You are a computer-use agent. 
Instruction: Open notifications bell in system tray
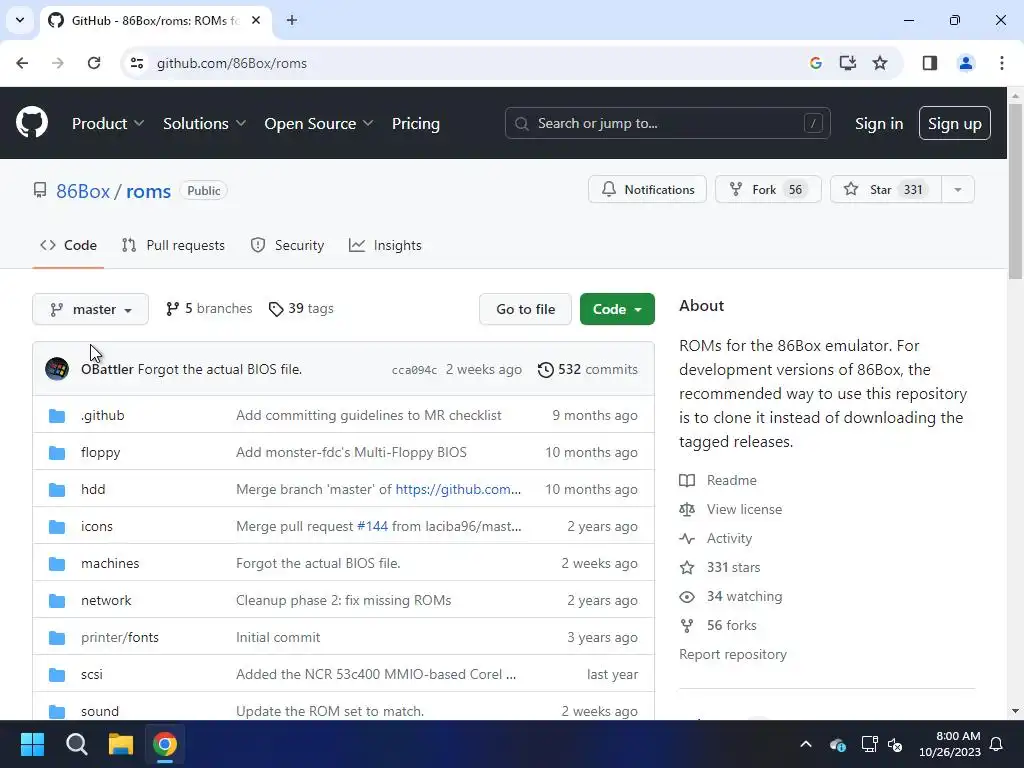point(997,744)
